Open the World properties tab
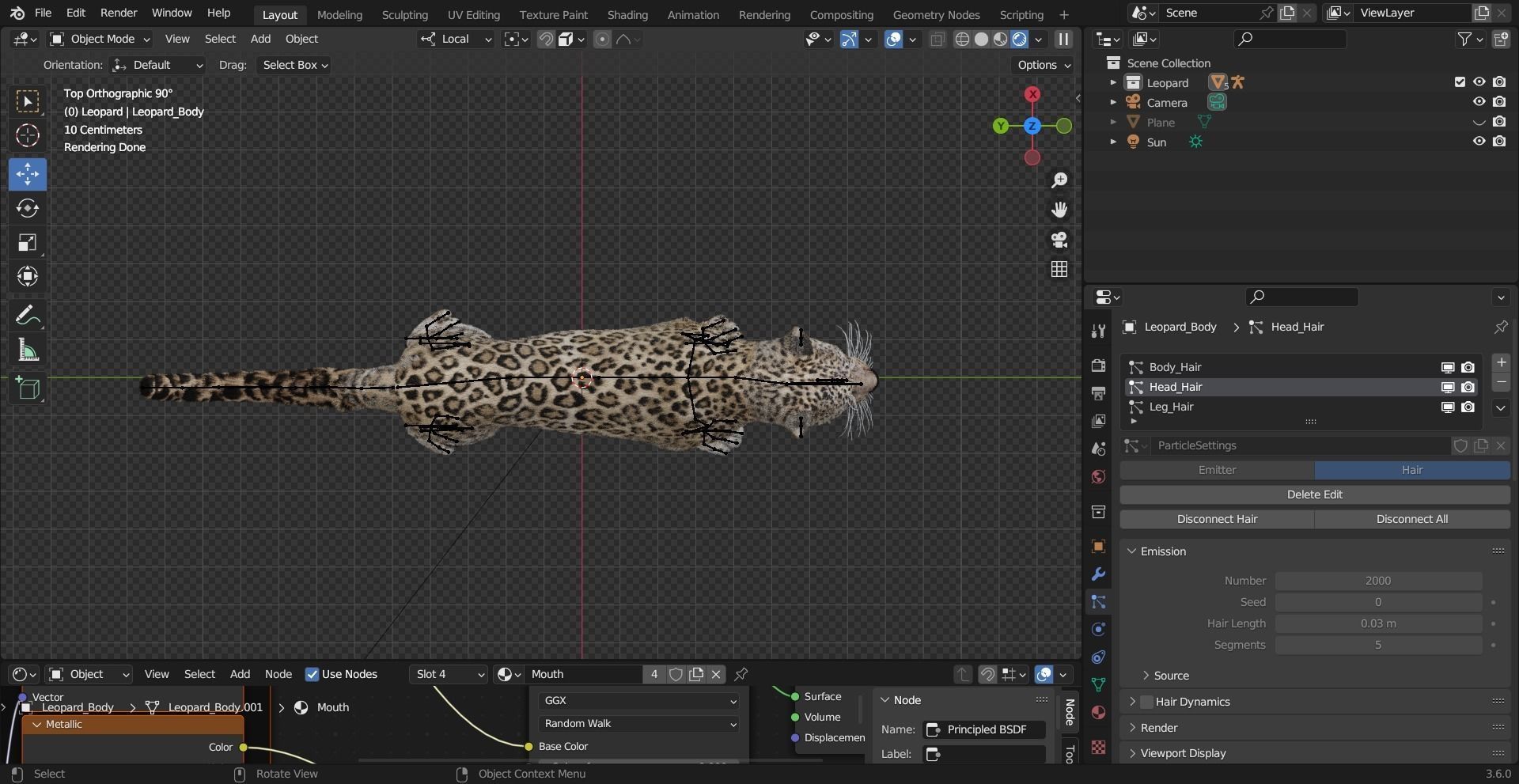Image resolution: width=1519 pixels, height=784 pixels. (x=1098, y=476)
